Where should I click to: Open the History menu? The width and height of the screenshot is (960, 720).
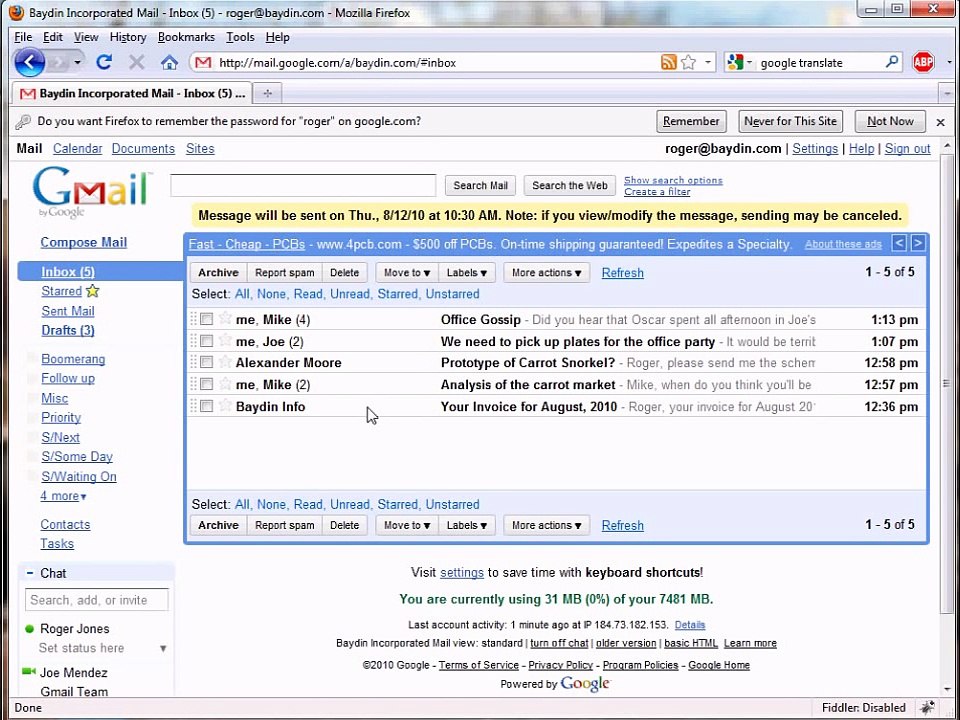(128, 37)
